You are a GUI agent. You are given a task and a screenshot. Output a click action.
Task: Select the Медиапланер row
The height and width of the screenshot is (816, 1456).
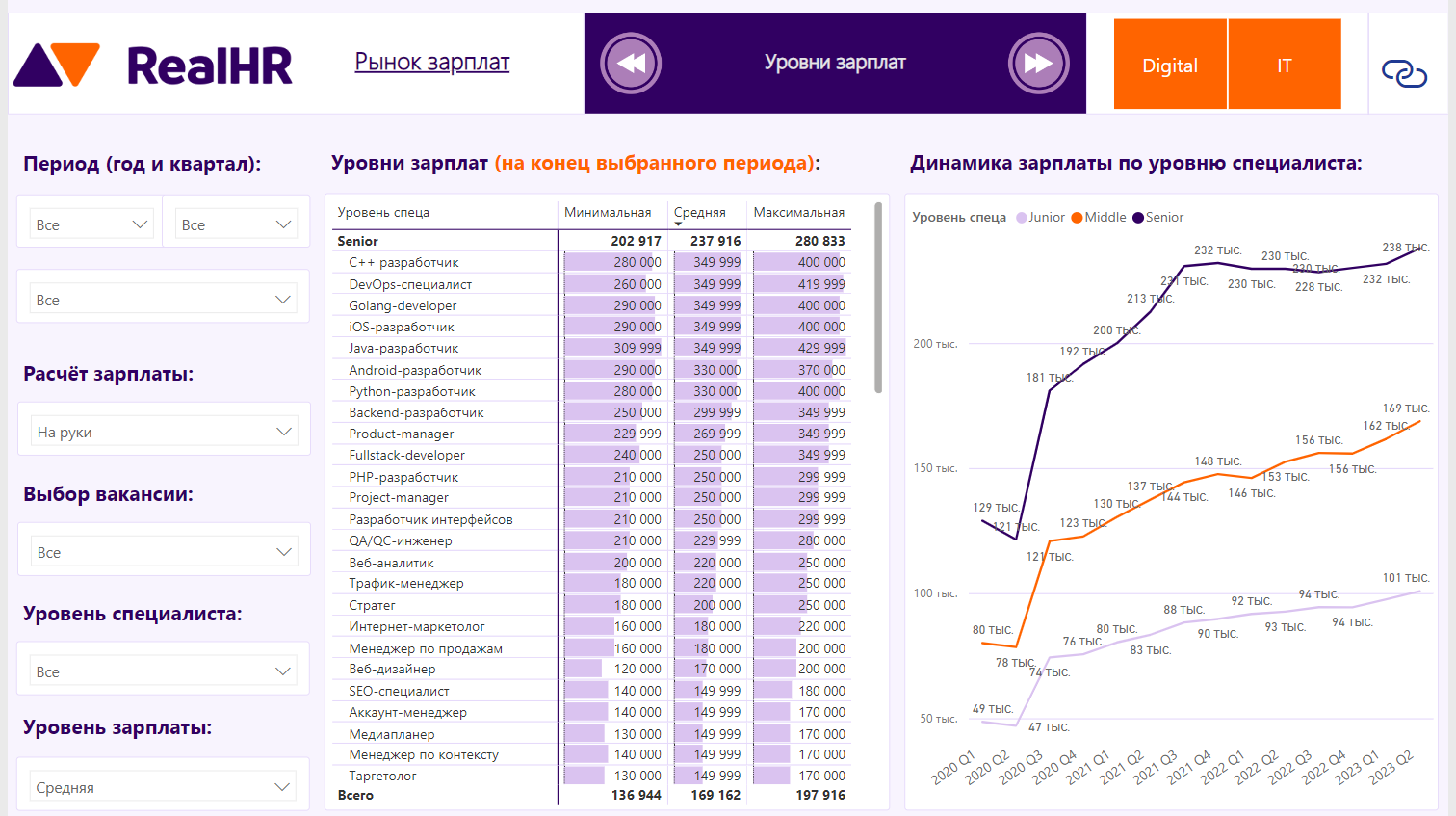coord(591,734)
